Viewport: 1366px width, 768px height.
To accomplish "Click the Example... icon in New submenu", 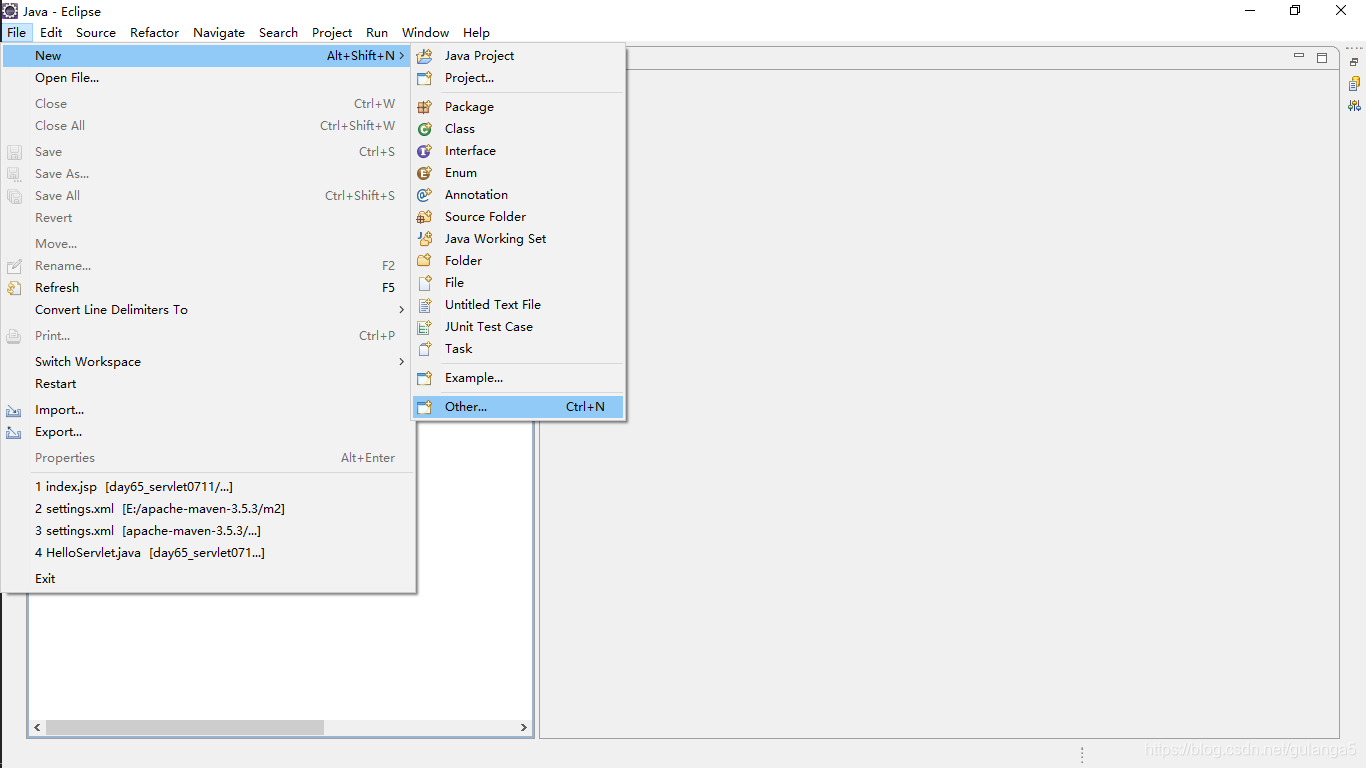I will (425, 378).
